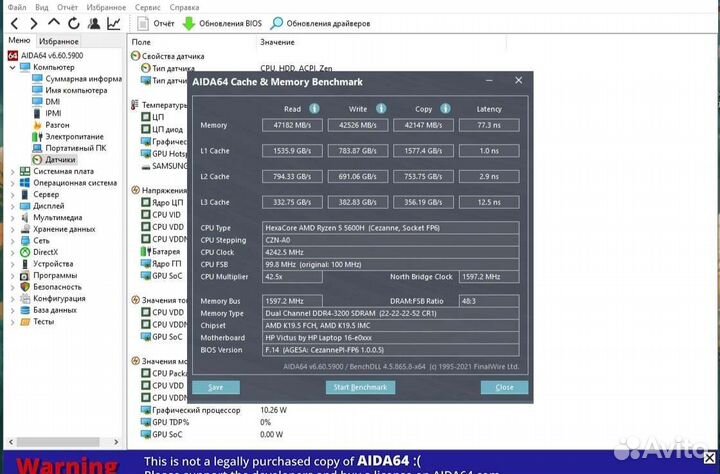The height and width of the screenshot is (474, 720).
Task: Select AIDA64 v6.60.5900 root tree item
Action: click(x=45, y=56)
